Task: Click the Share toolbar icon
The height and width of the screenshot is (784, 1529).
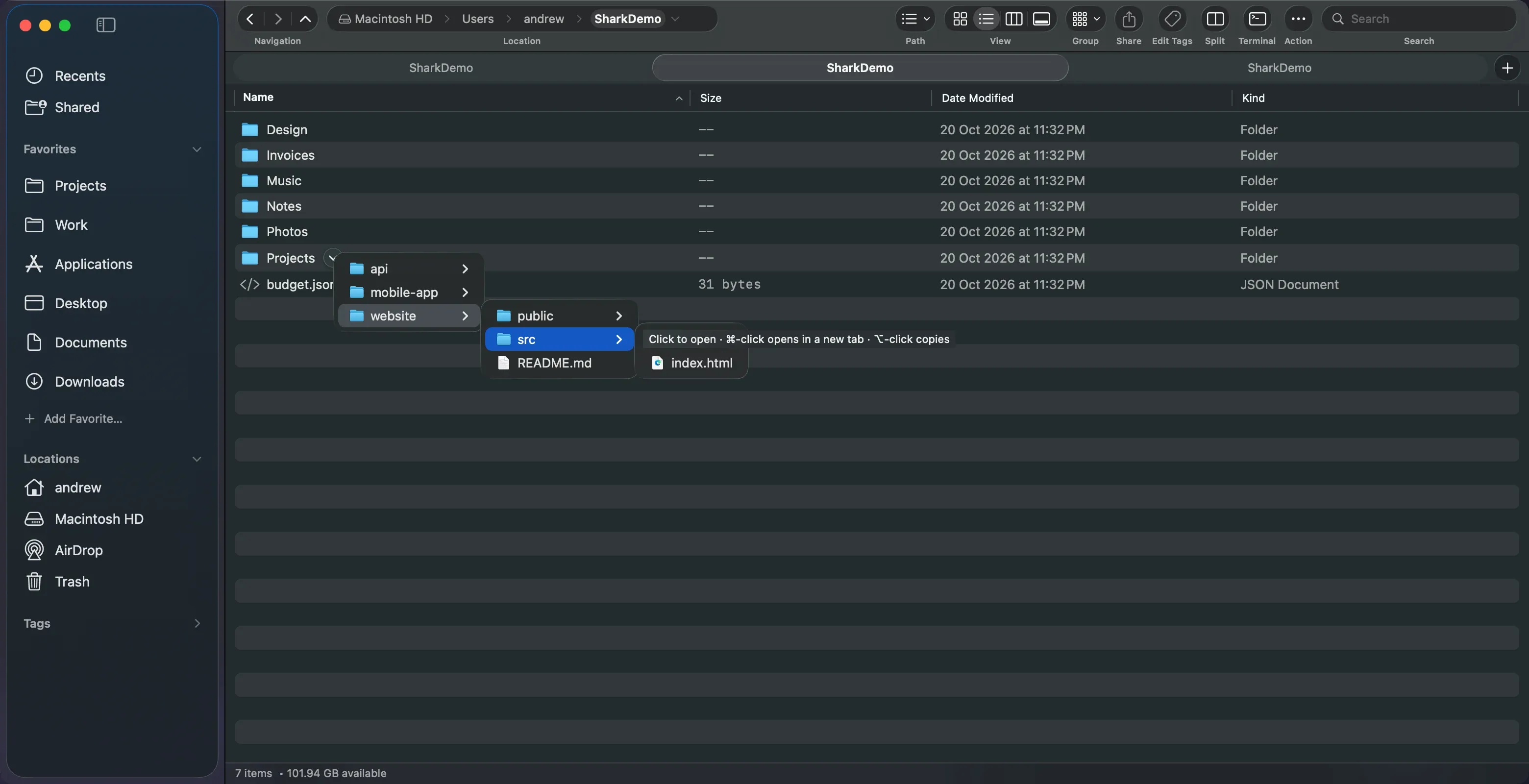Action: 1129,19
